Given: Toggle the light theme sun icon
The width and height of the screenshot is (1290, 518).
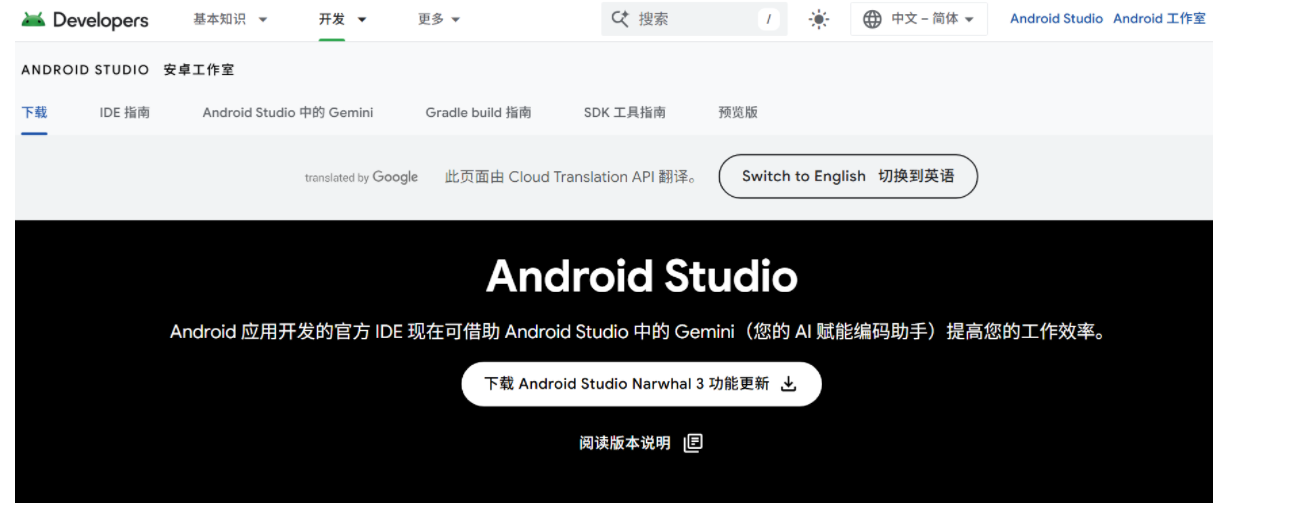Looking at the screenshot, I should click(x=819, y=19).
